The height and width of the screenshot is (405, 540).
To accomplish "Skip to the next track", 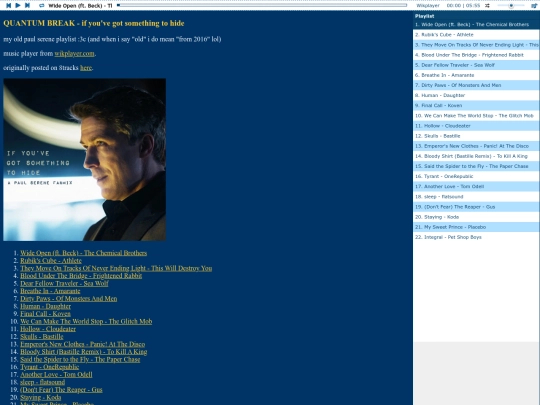I will 28,6.
